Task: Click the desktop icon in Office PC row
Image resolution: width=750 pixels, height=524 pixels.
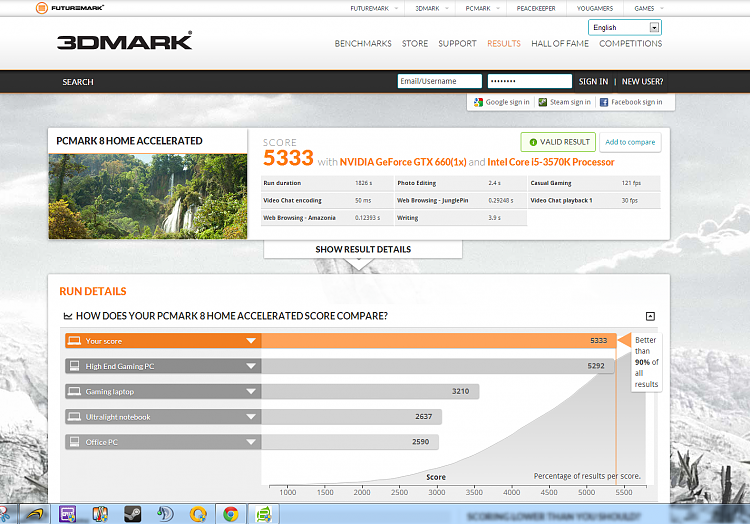Action: pos(74,442)
